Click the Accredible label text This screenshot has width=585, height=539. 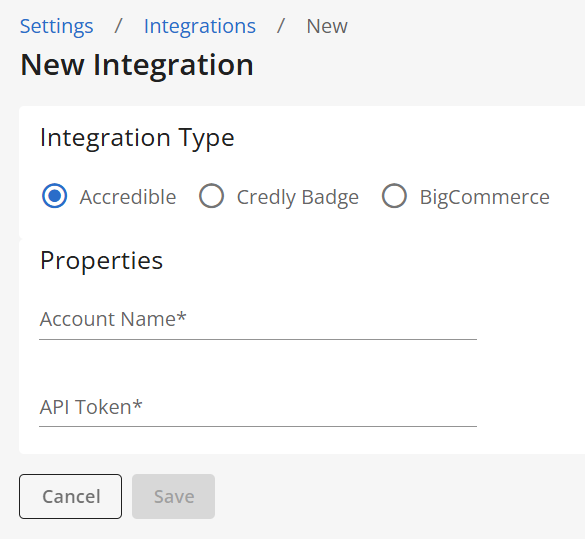128,197
